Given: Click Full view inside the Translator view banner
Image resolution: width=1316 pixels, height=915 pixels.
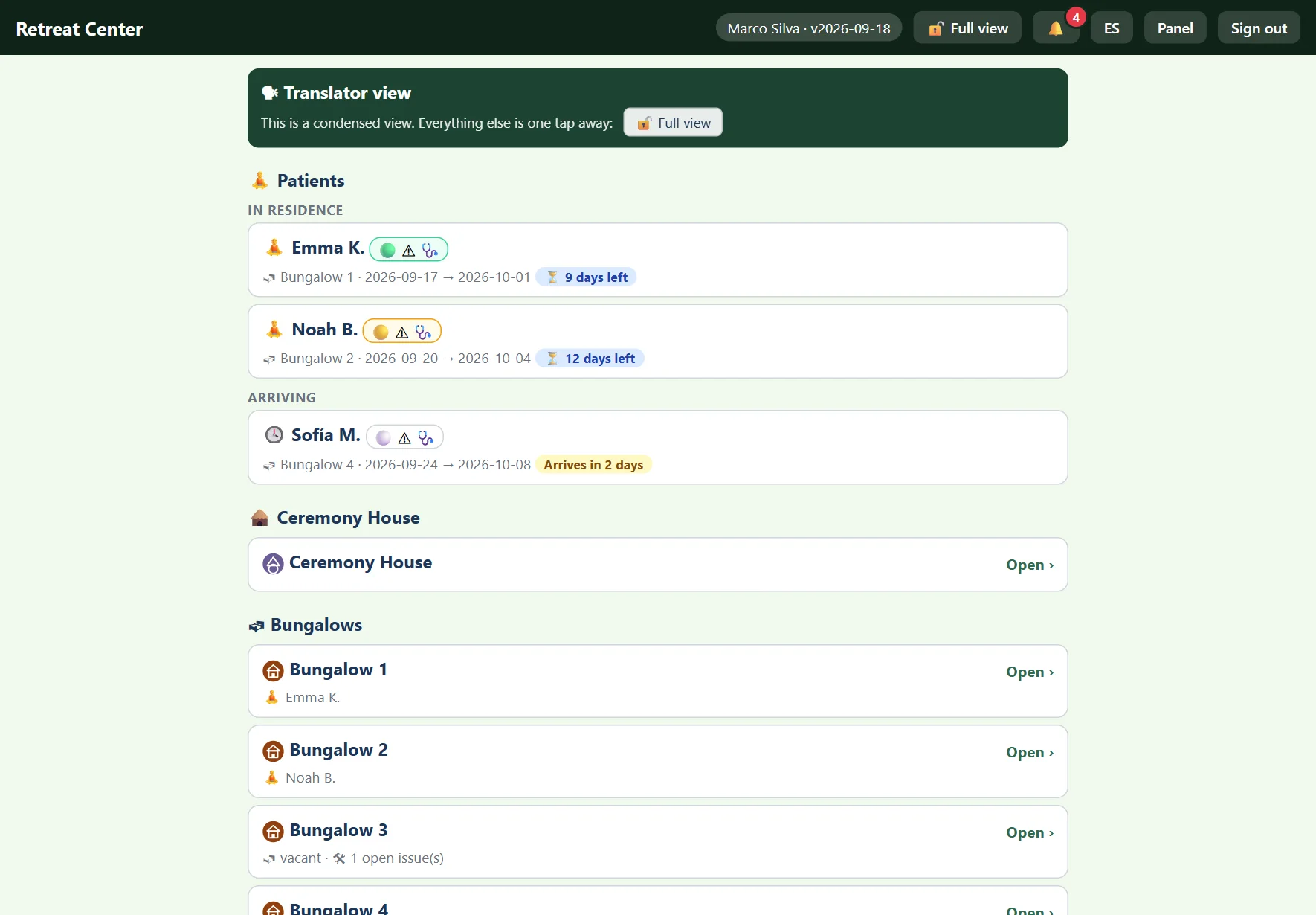Looking at the screenshot, I should point(673,123).
